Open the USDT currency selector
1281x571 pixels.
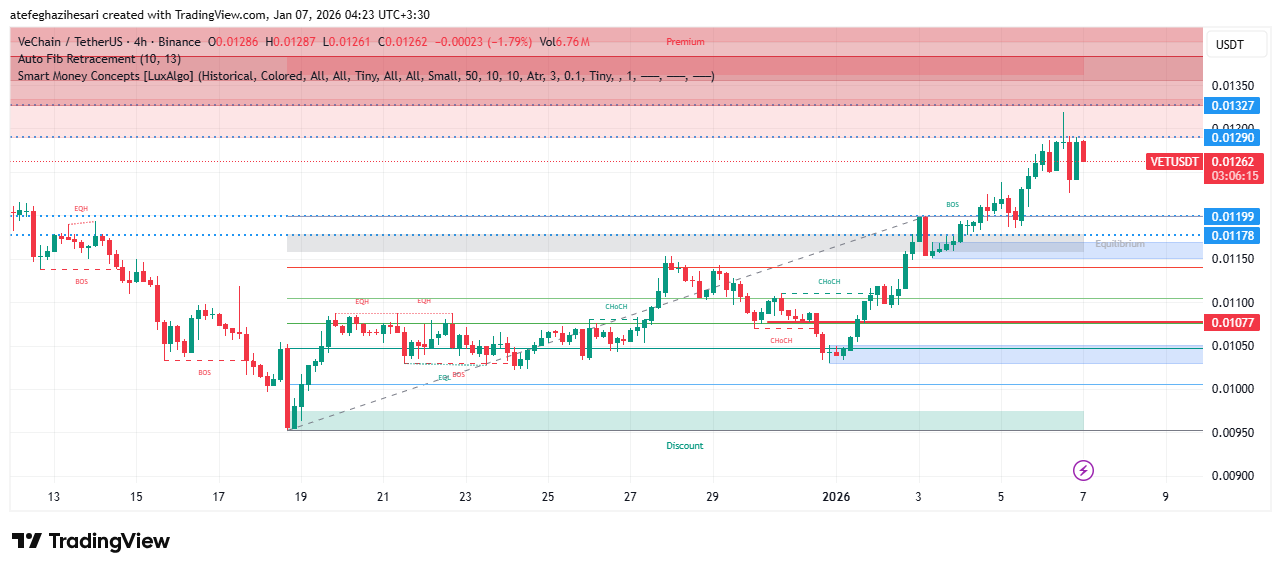[x=1229, y=45]
